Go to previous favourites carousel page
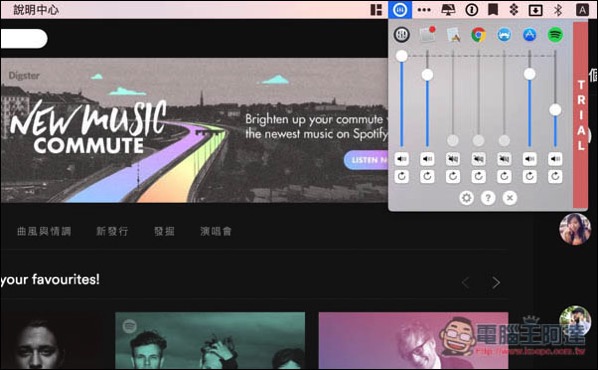The height and width of the screenshot is (370, 598). 465,283
